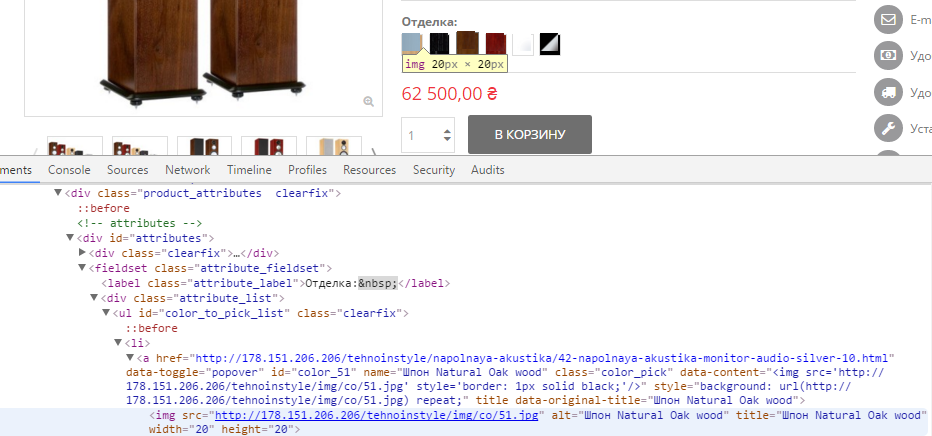Image resolution: width=932 pixels, height=436 pixels.
Task: Click the E-mail envelope icon
Action: pos(888,20)
